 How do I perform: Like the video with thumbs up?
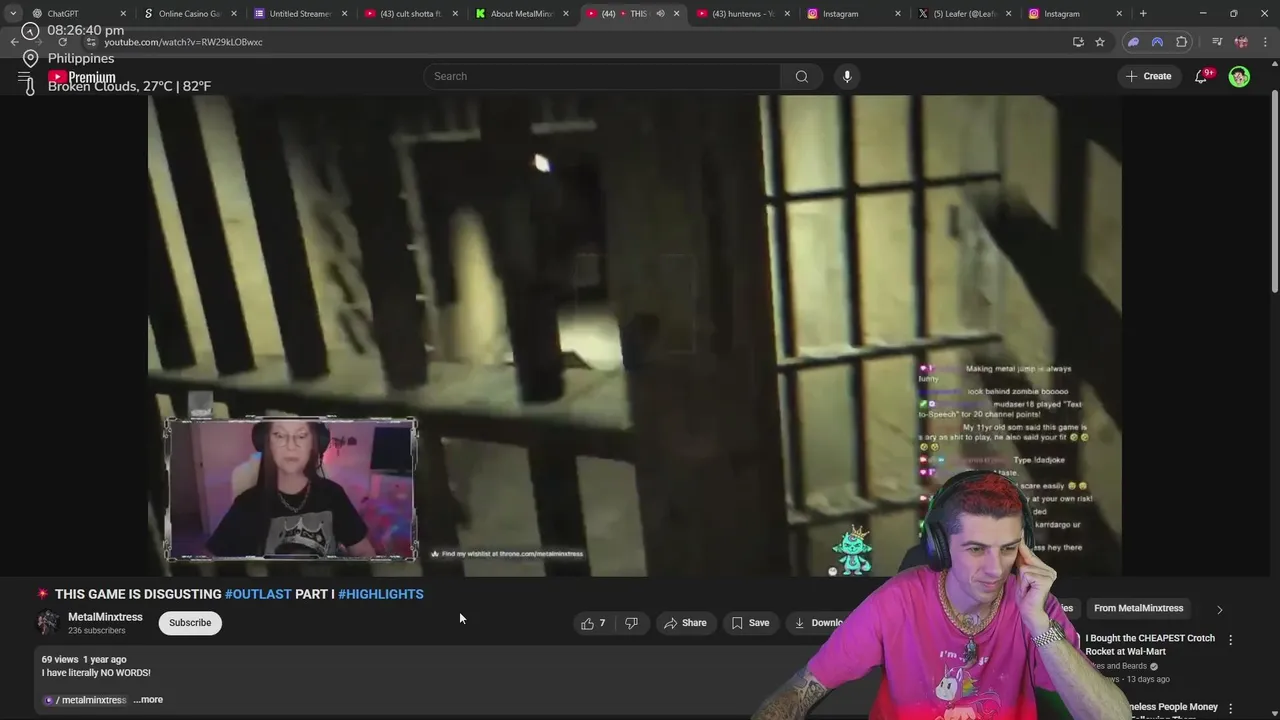(x=593, y=623)
